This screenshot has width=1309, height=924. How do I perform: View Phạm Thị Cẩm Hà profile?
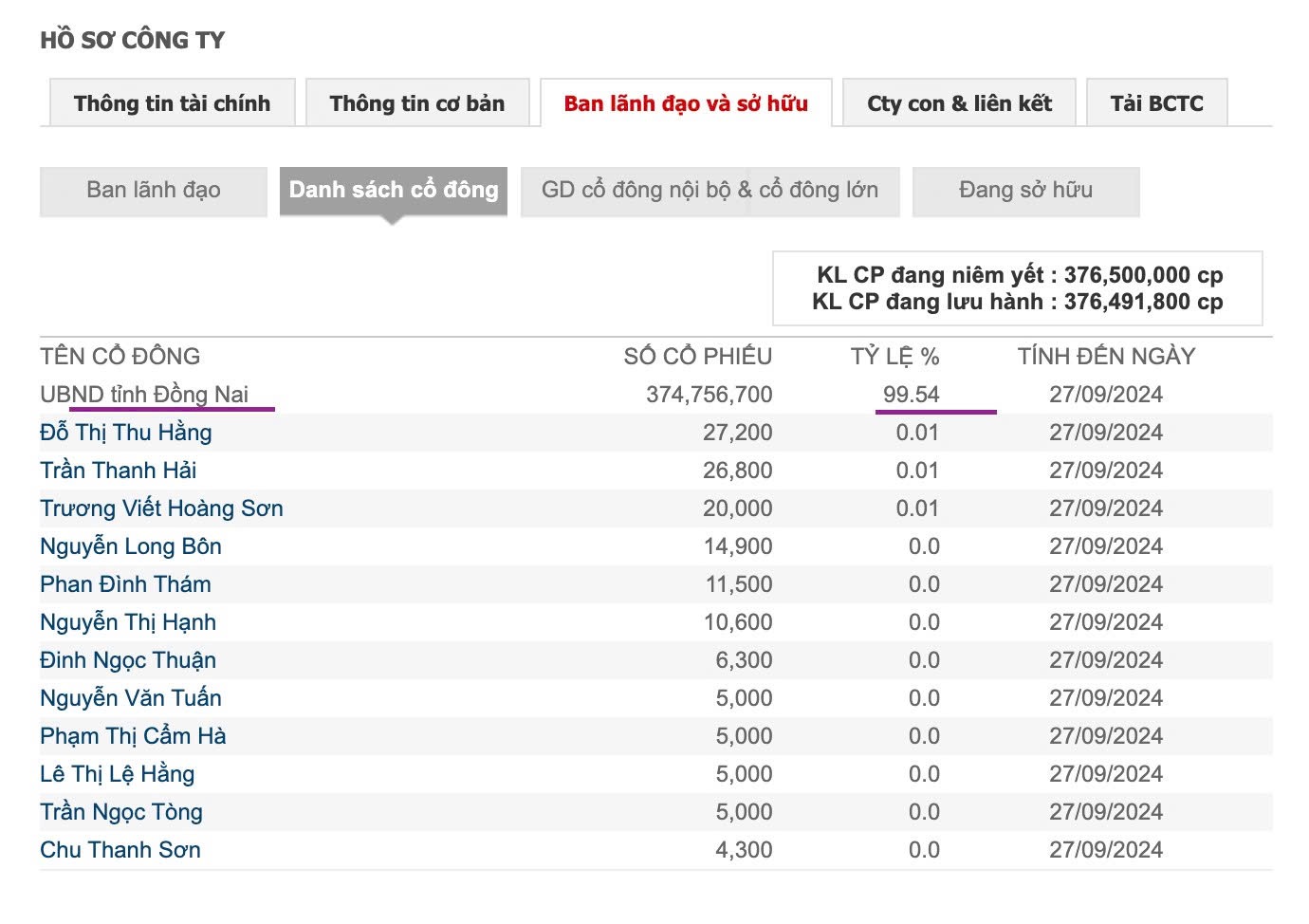click(133, 736)
